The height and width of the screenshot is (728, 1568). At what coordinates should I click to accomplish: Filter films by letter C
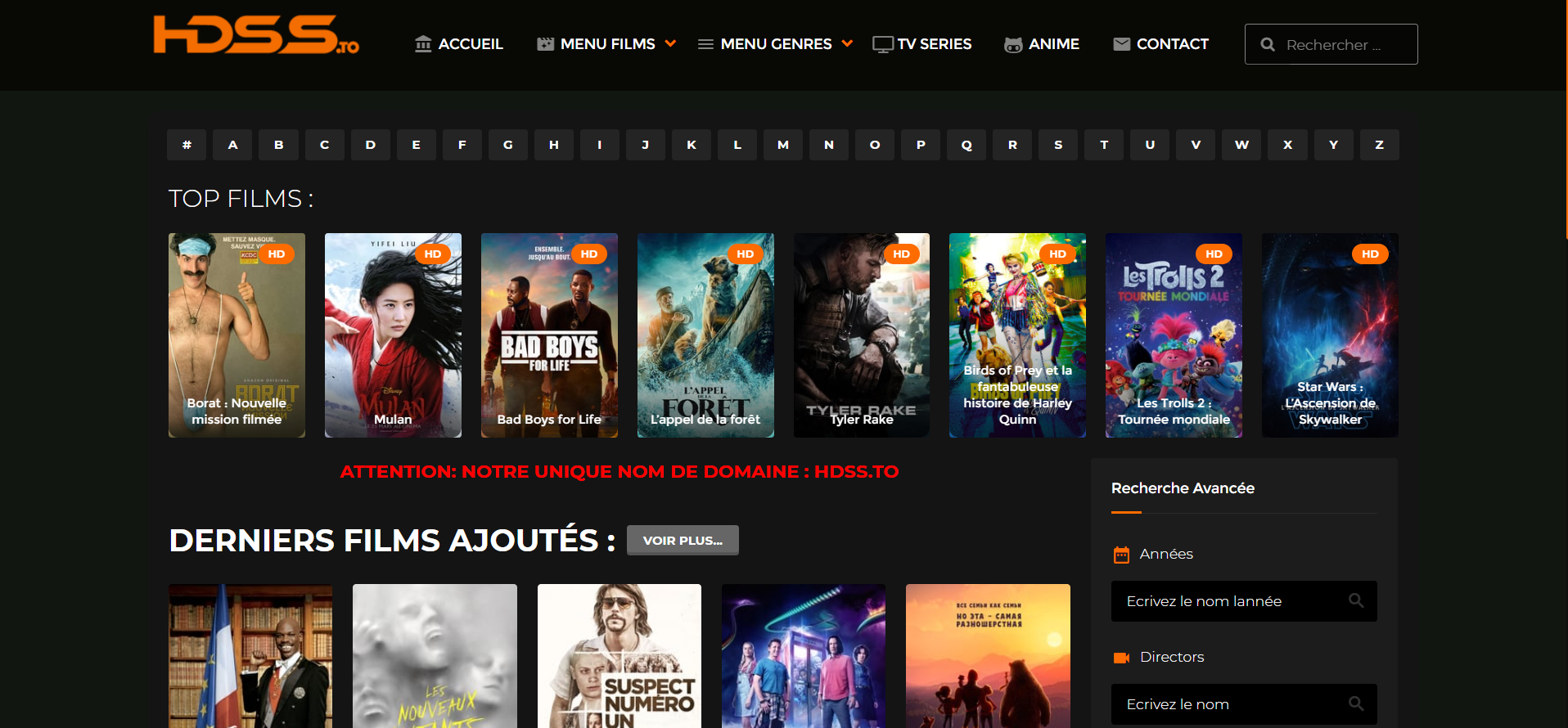(325, 145)
